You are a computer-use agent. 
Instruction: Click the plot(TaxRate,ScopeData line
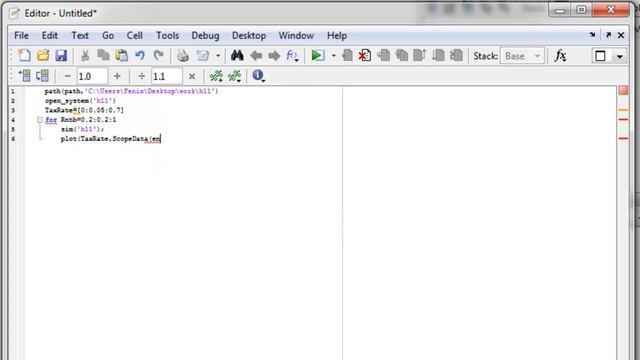111,139
